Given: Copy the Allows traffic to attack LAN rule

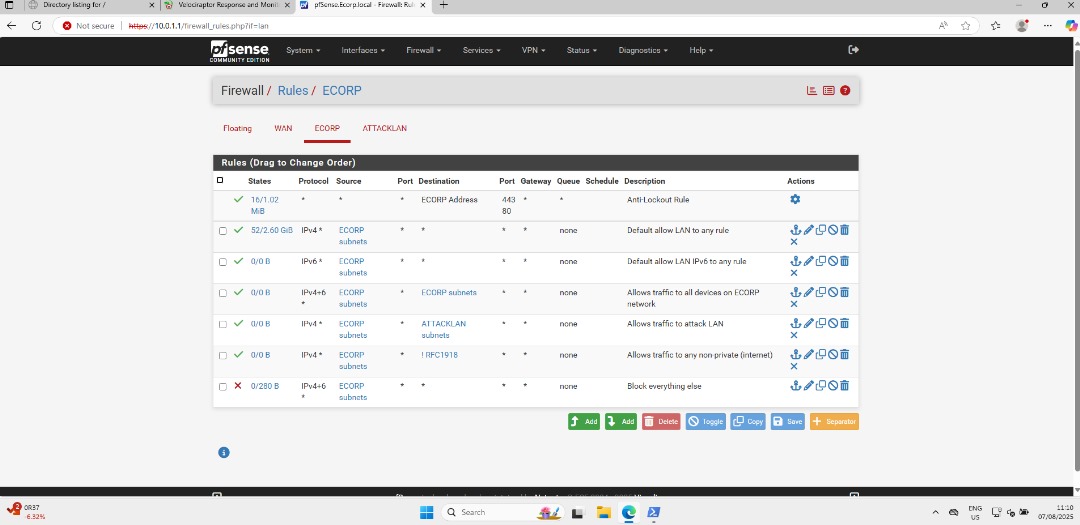Looking at the screenshot, I should pos(820,323).
